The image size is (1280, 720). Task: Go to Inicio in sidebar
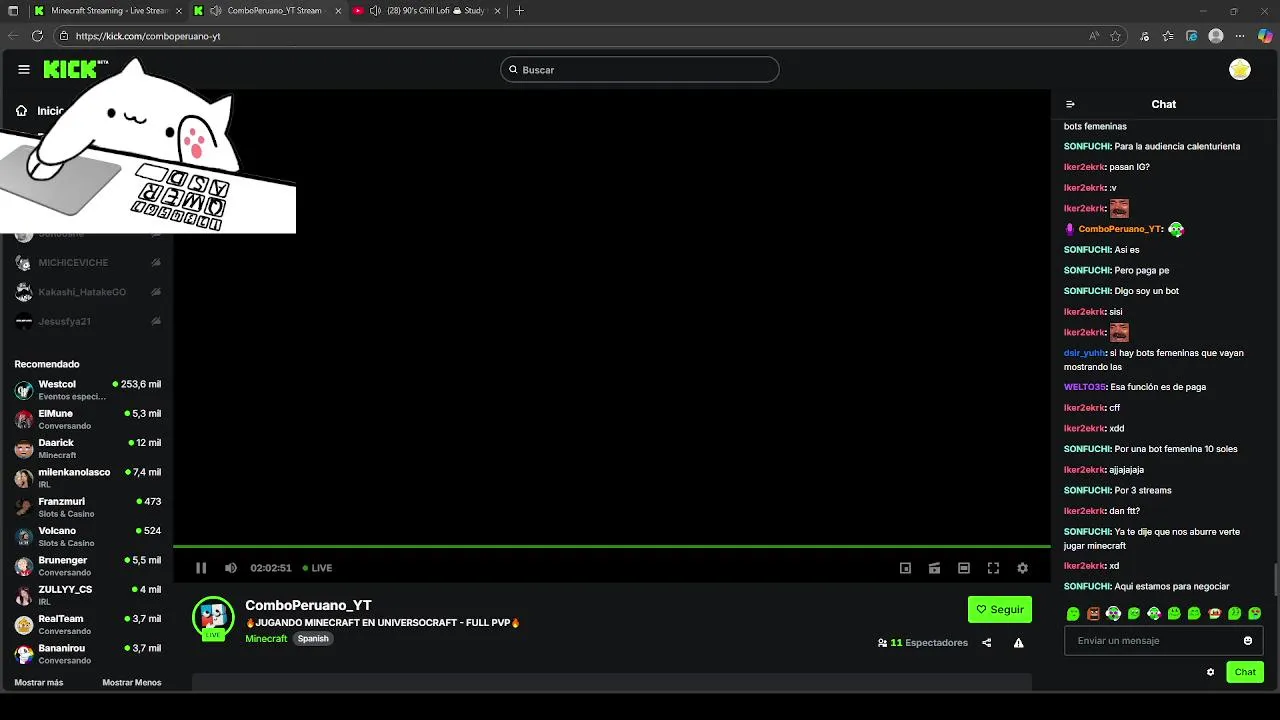point(40,111)
